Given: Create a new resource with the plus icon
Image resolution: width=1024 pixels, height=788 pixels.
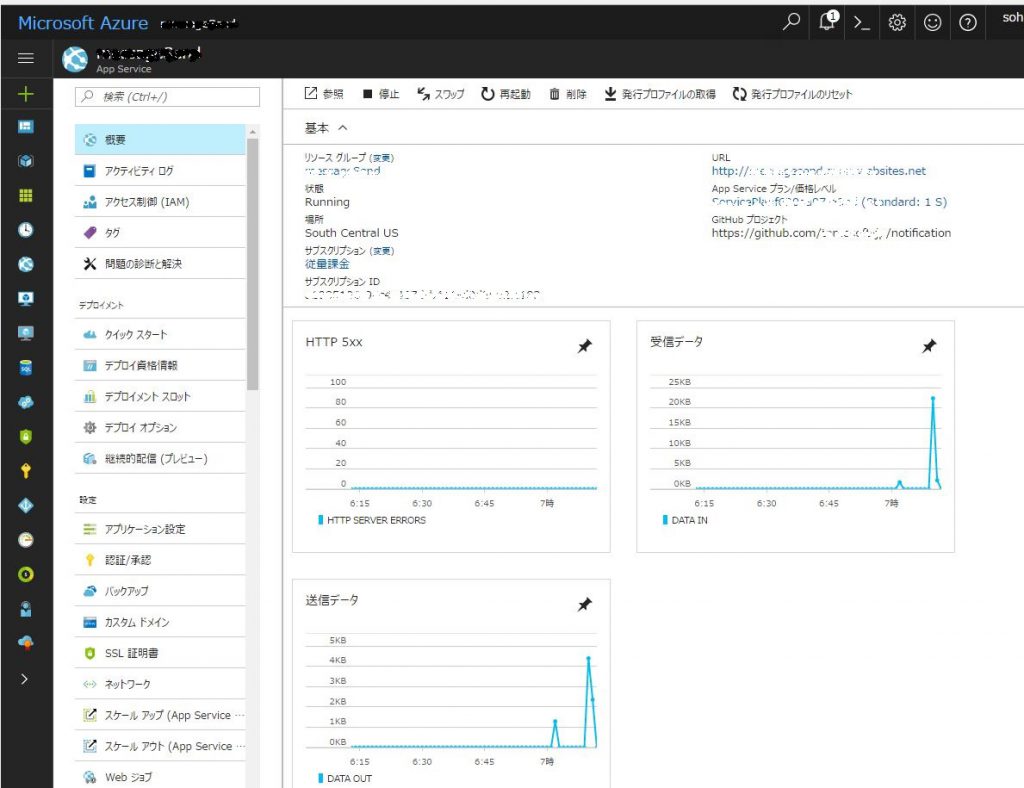Looking at the screenshot, I should coord(26,92).
